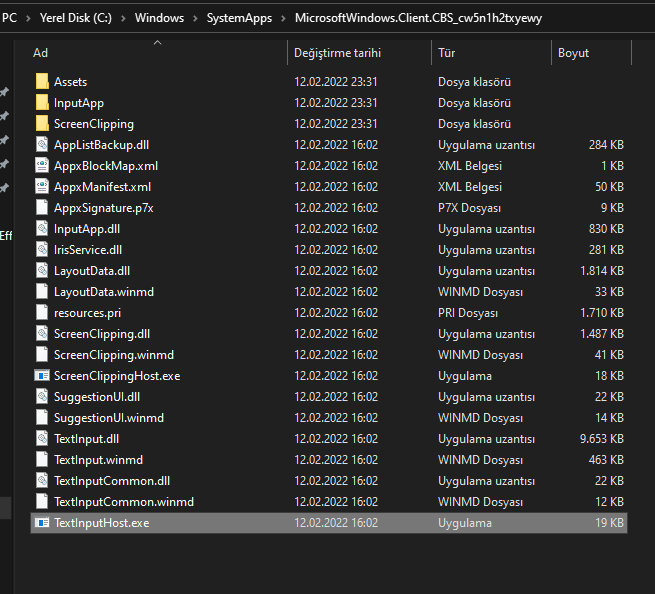
Task: Click the SuggestionUI.winmd file icon
Action: [x=42, y=418]
